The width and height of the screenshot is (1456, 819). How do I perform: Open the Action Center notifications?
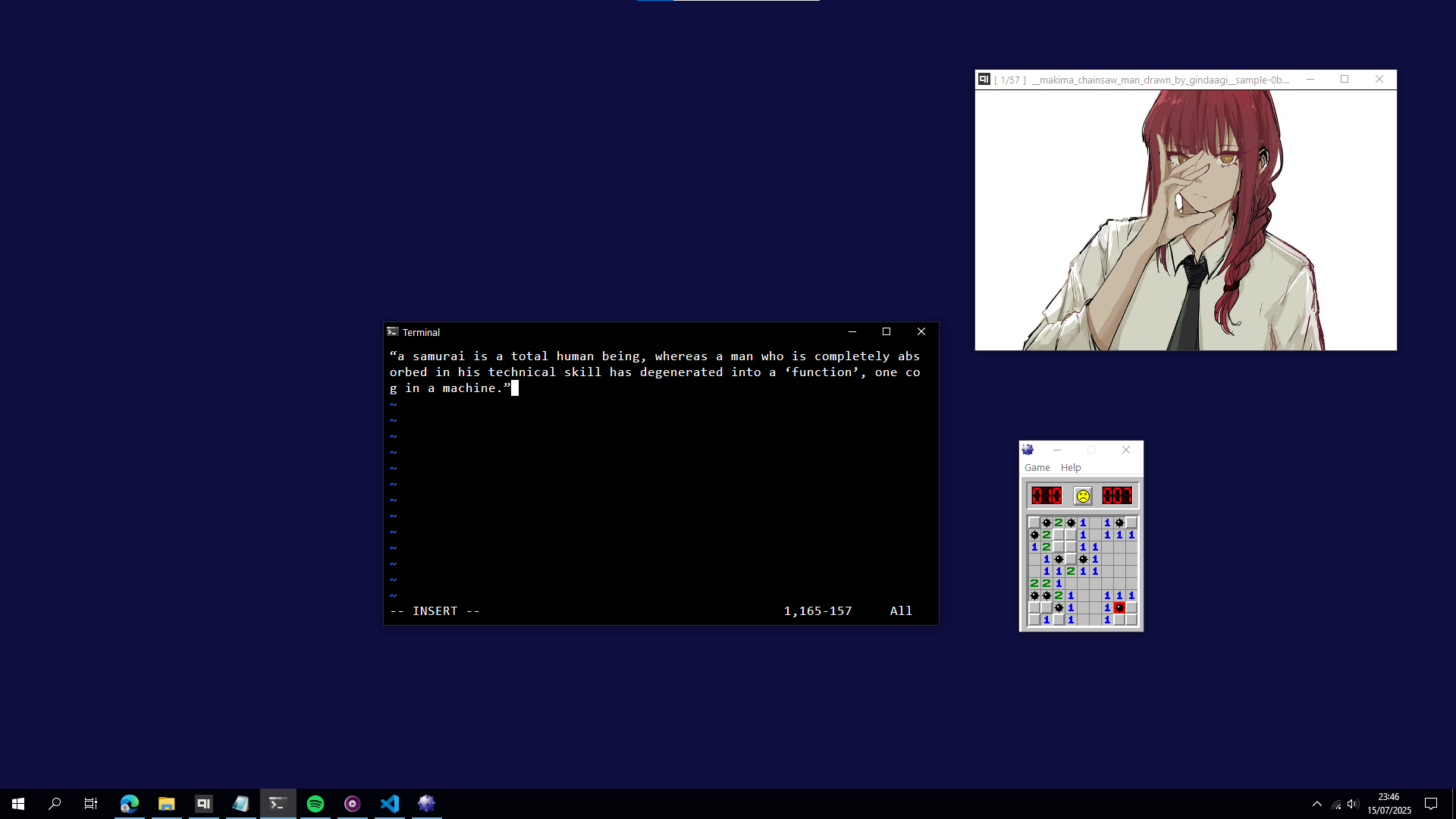pos(1431,804)
